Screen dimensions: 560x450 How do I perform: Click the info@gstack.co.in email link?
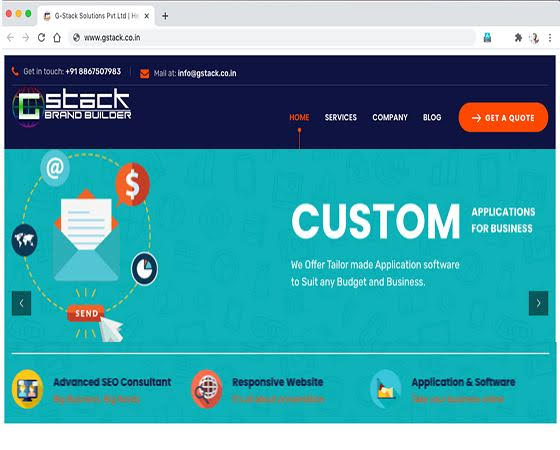coord(207,74)
